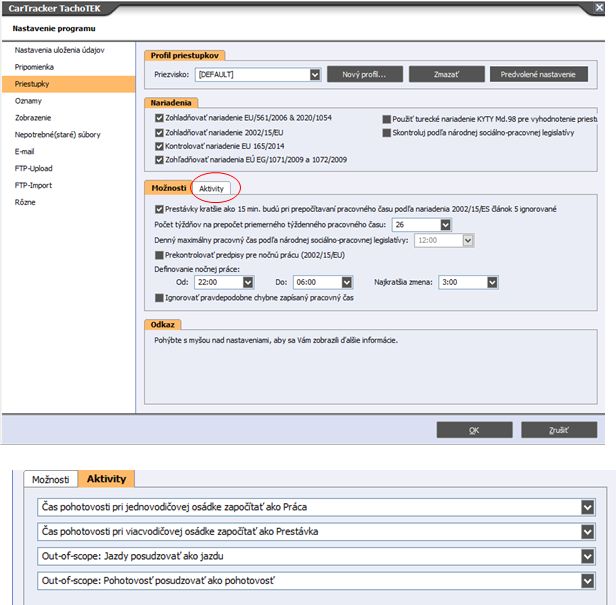
Task: Toggle breaks shorter than 15 min checkbox
Action: pos(159,209)
